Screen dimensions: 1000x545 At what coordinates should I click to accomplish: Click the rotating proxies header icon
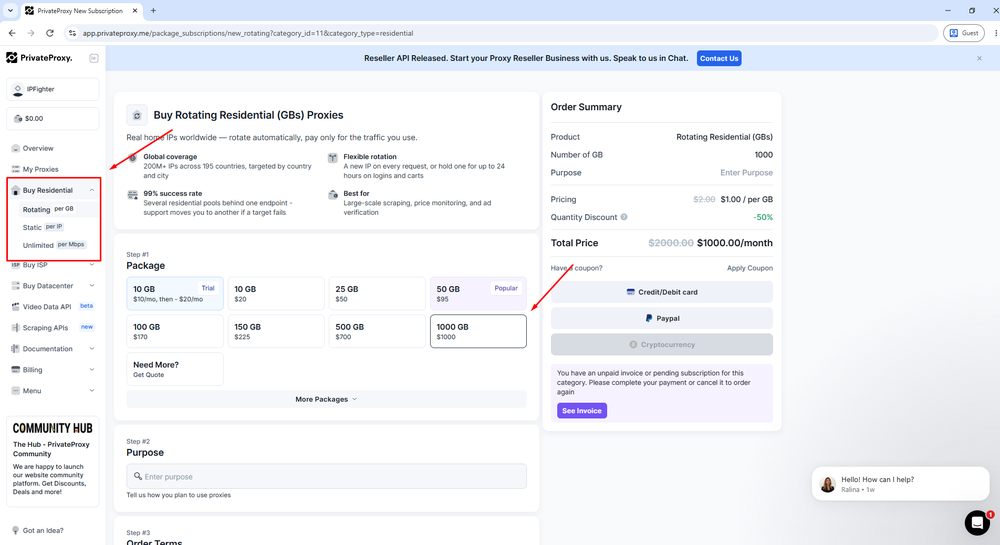(x=137, y=115)
